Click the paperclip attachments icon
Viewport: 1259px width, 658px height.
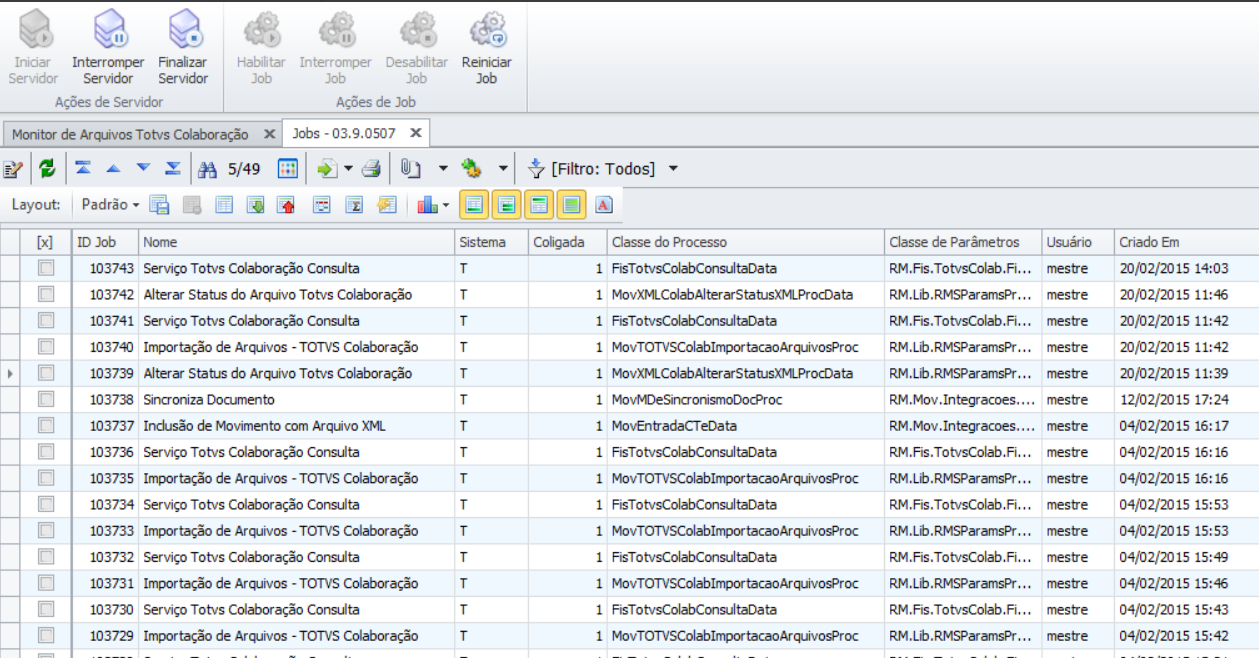tap(409, 169)
